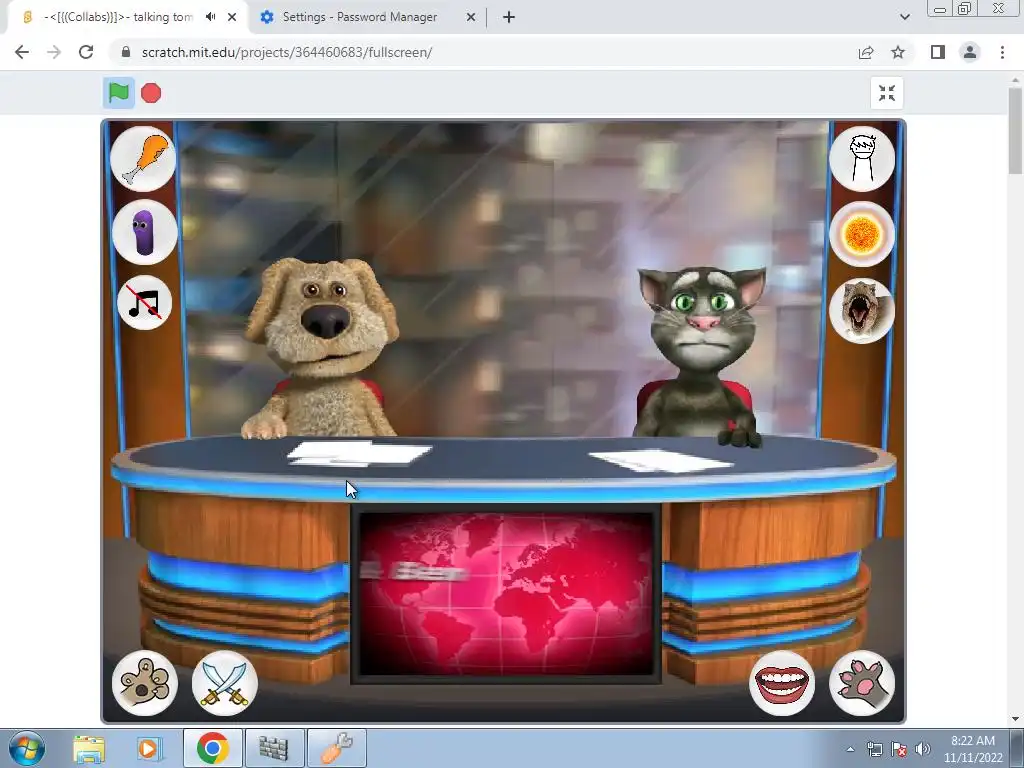Screen dimensions: 1024x768
Task: View site information via lock icon
Action: 126,52
